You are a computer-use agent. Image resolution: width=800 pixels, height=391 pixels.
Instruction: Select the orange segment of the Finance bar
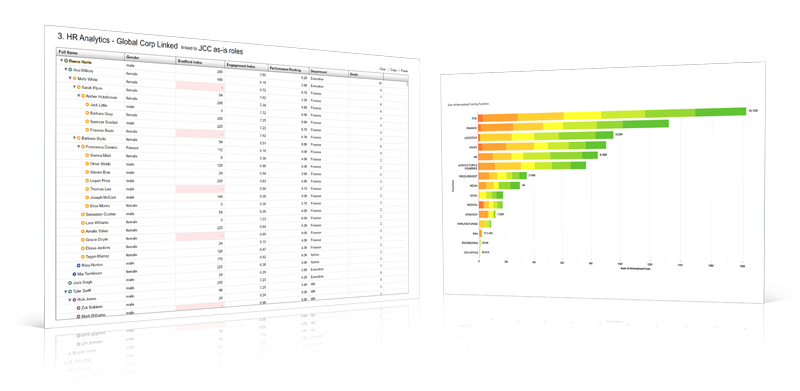(497, 126)
